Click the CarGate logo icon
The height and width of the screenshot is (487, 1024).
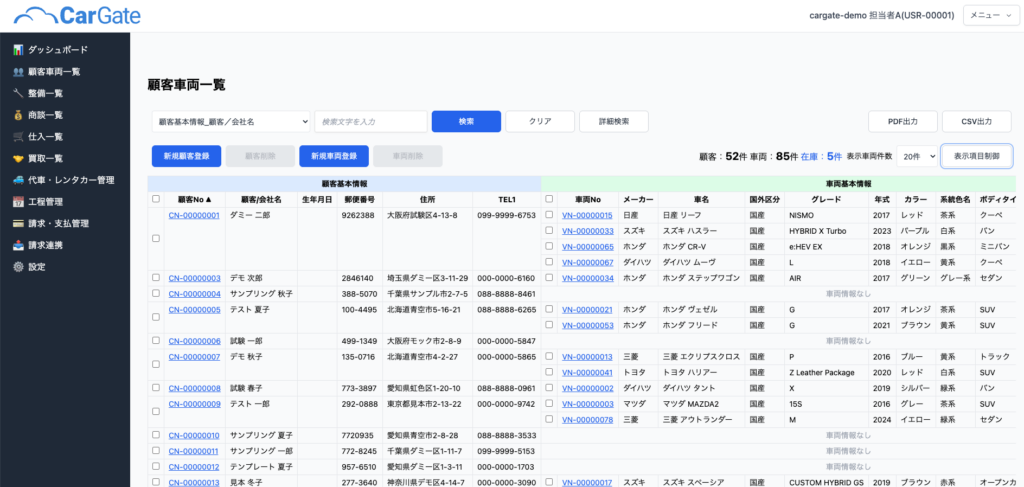36,15
